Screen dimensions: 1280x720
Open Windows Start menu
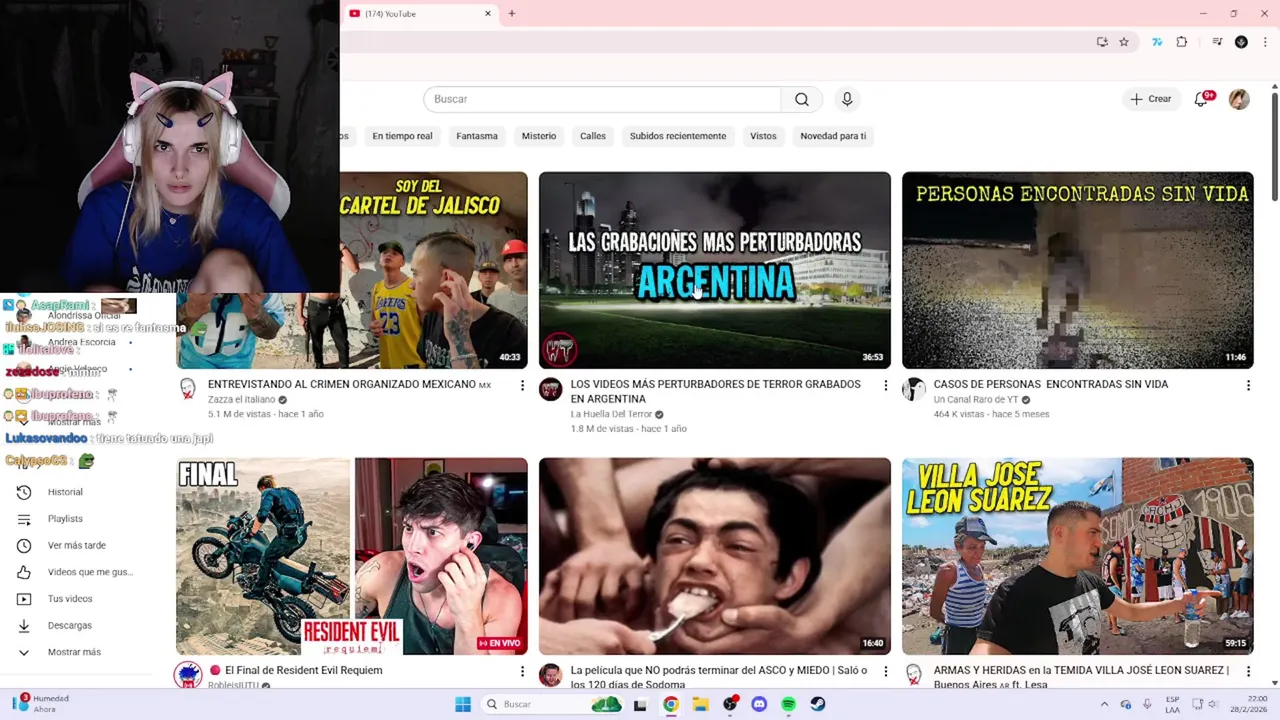click(x=463, y=704)
